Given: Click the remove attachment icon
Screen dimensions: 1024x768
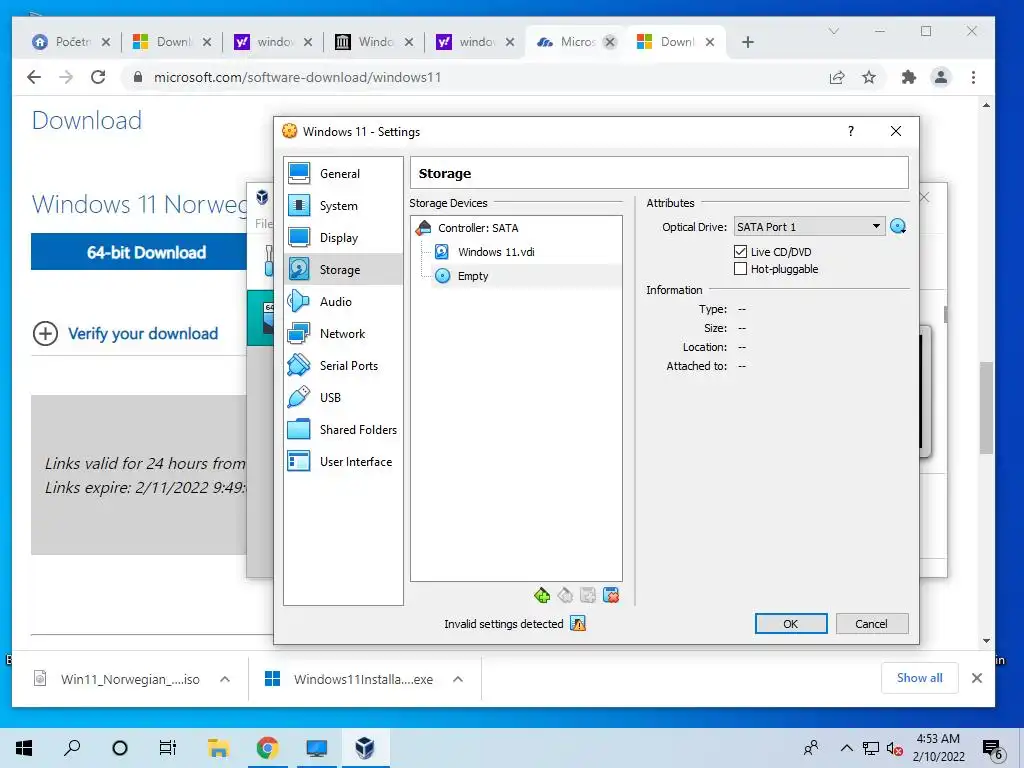Looking at the screenshot, I should point(611,595).
